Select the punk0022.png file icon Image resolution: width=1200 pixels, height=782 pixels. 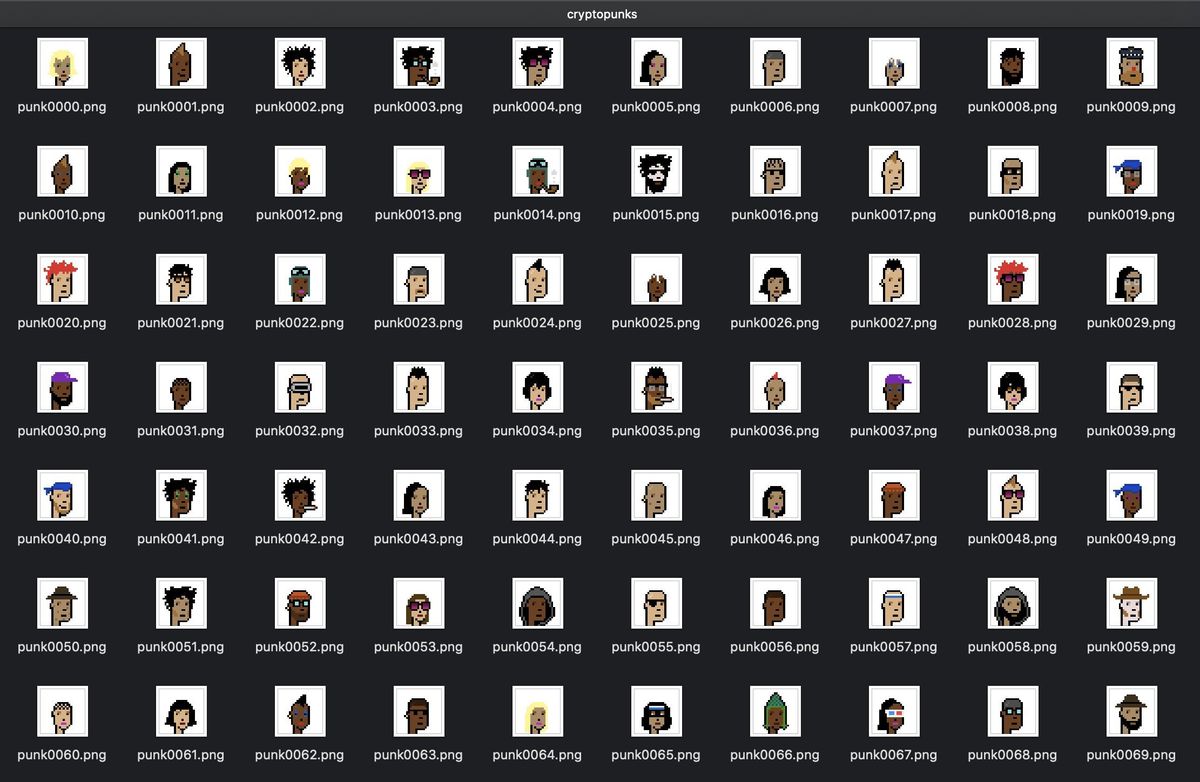pos(300,279)
